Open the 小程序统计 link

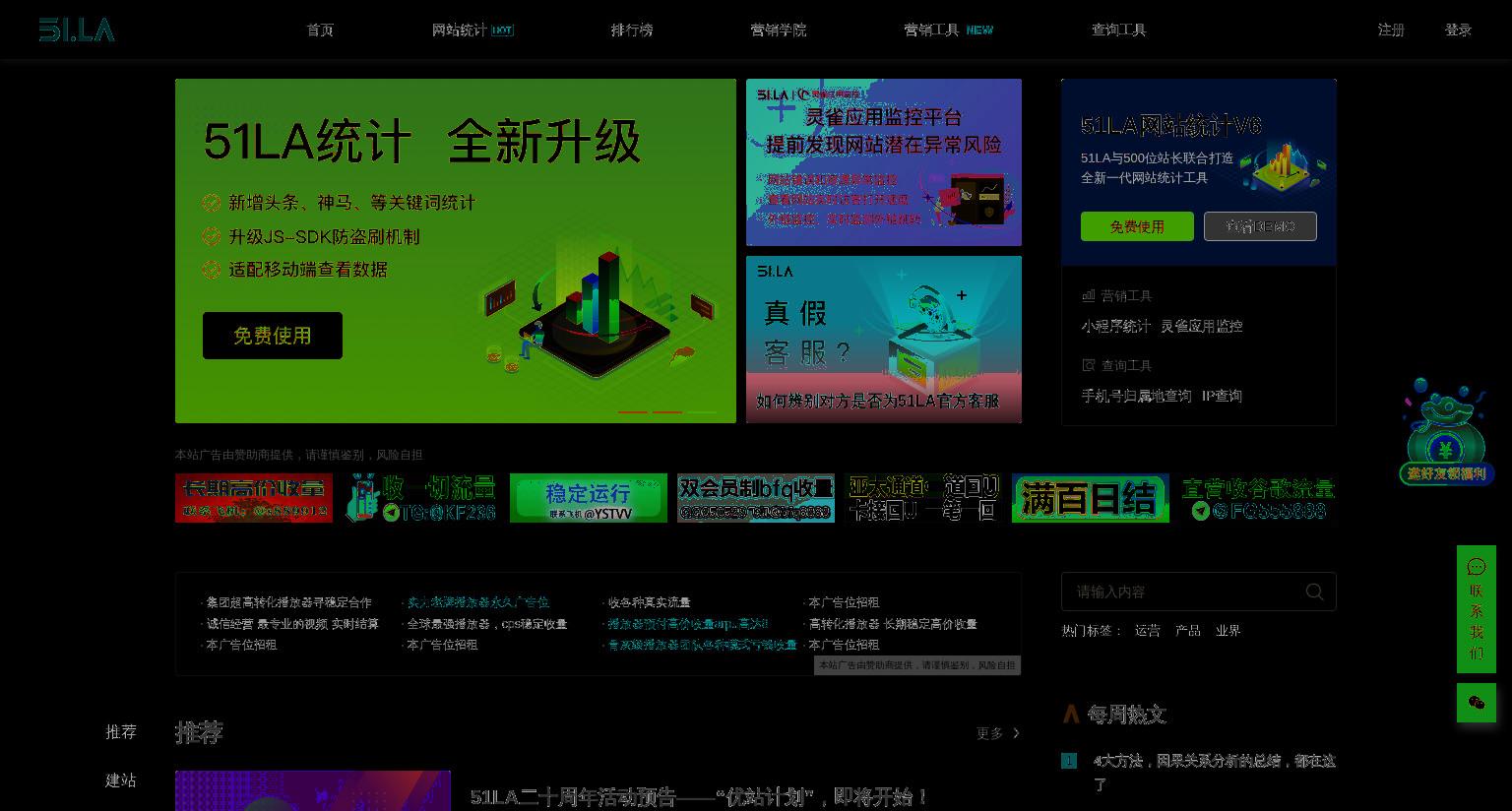point(1115,326)
